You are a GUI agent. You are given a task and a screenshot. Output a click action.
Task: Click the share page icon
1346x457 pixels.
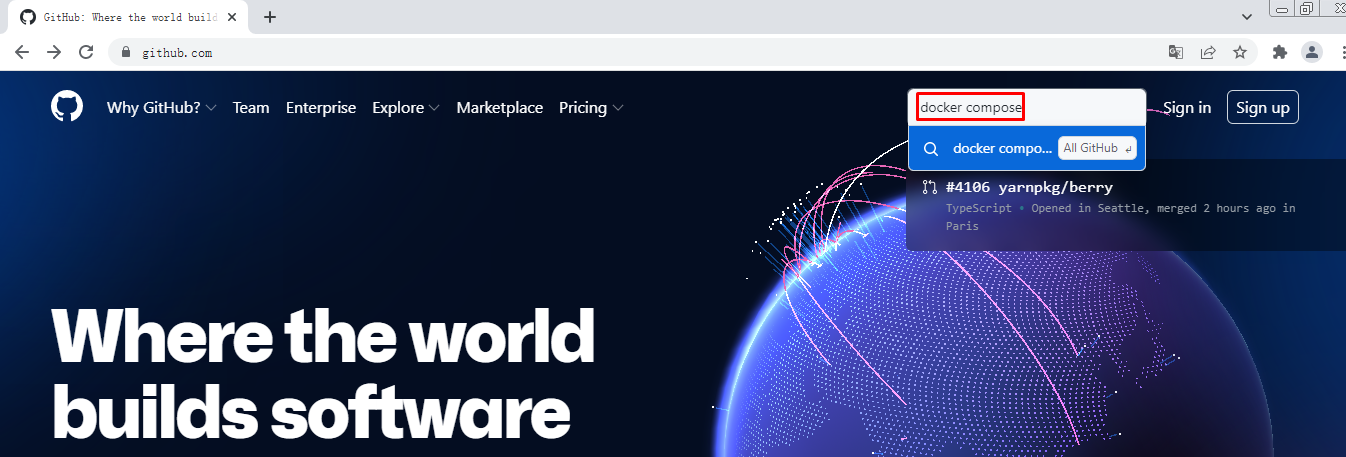click(1208, 53)
